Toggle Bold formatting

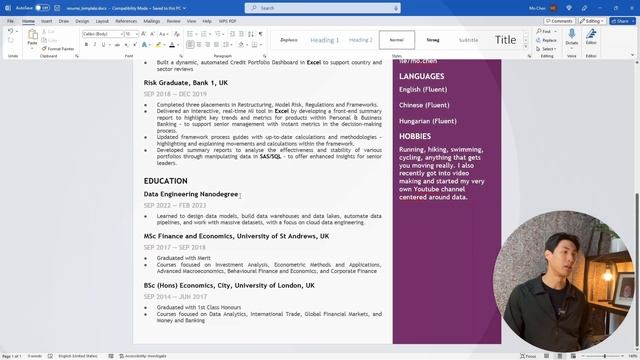(86, 44)
